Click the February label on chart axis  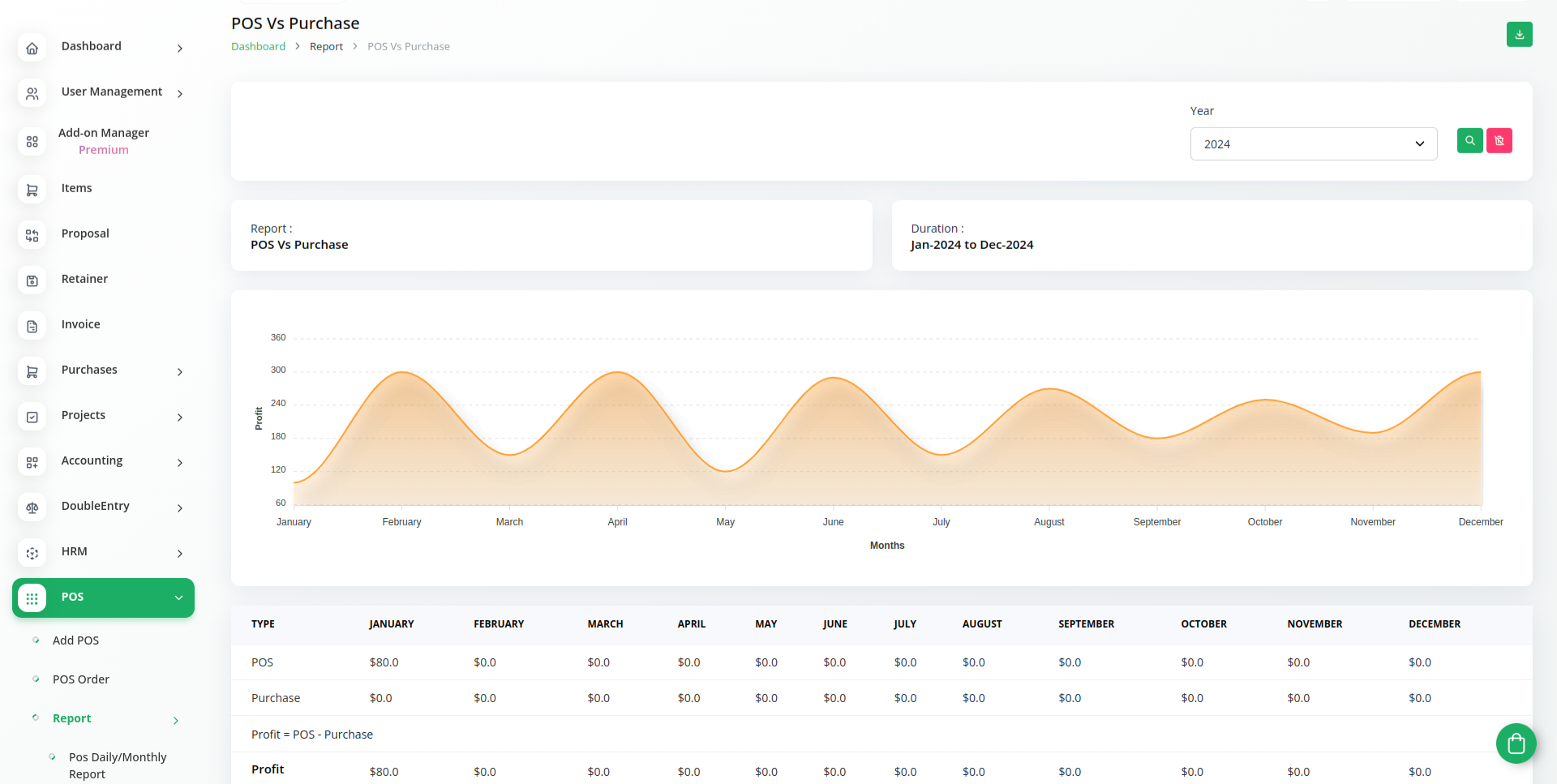click(401, 522)
